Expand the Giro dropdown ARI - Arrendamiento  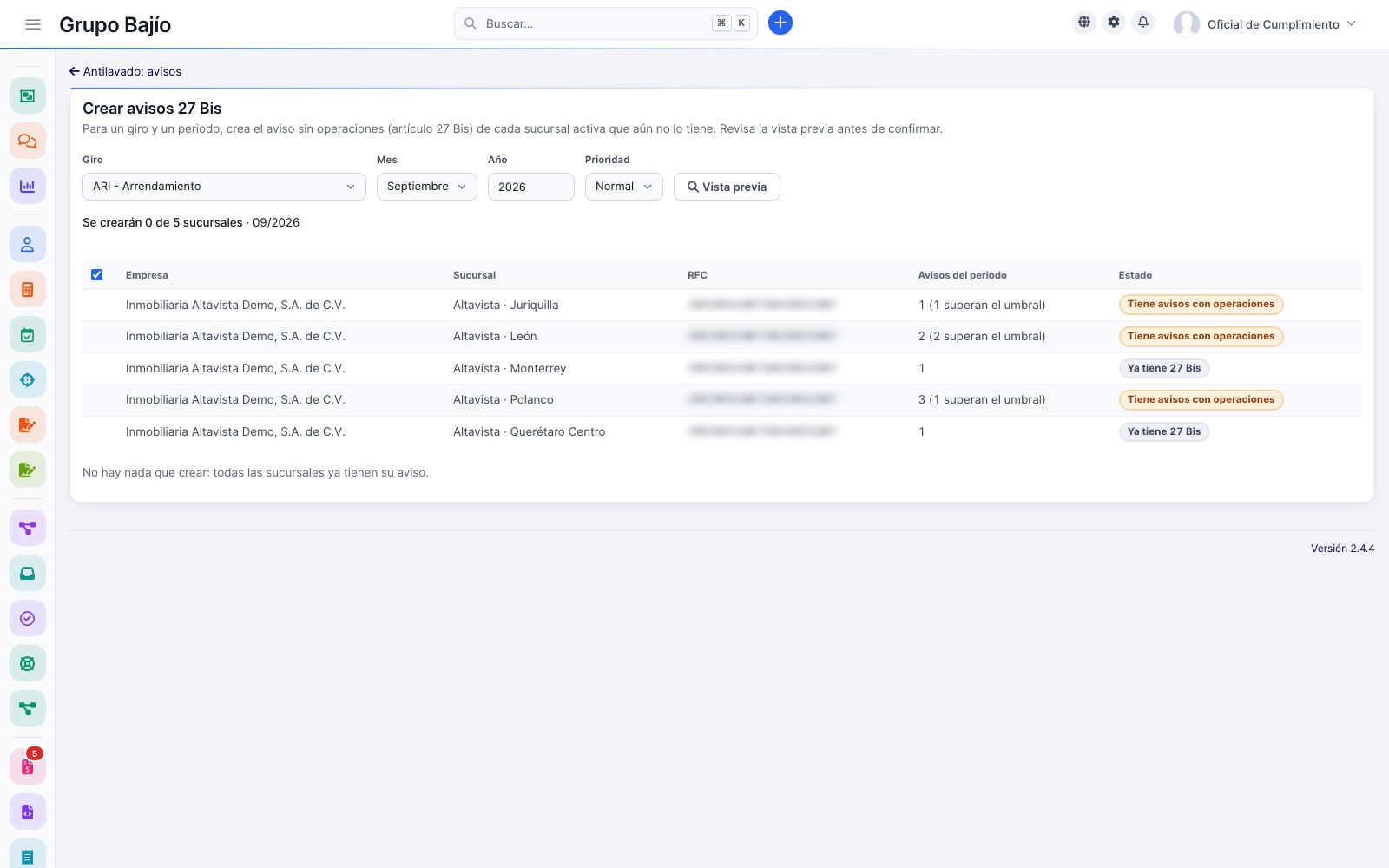coord(224,187)
